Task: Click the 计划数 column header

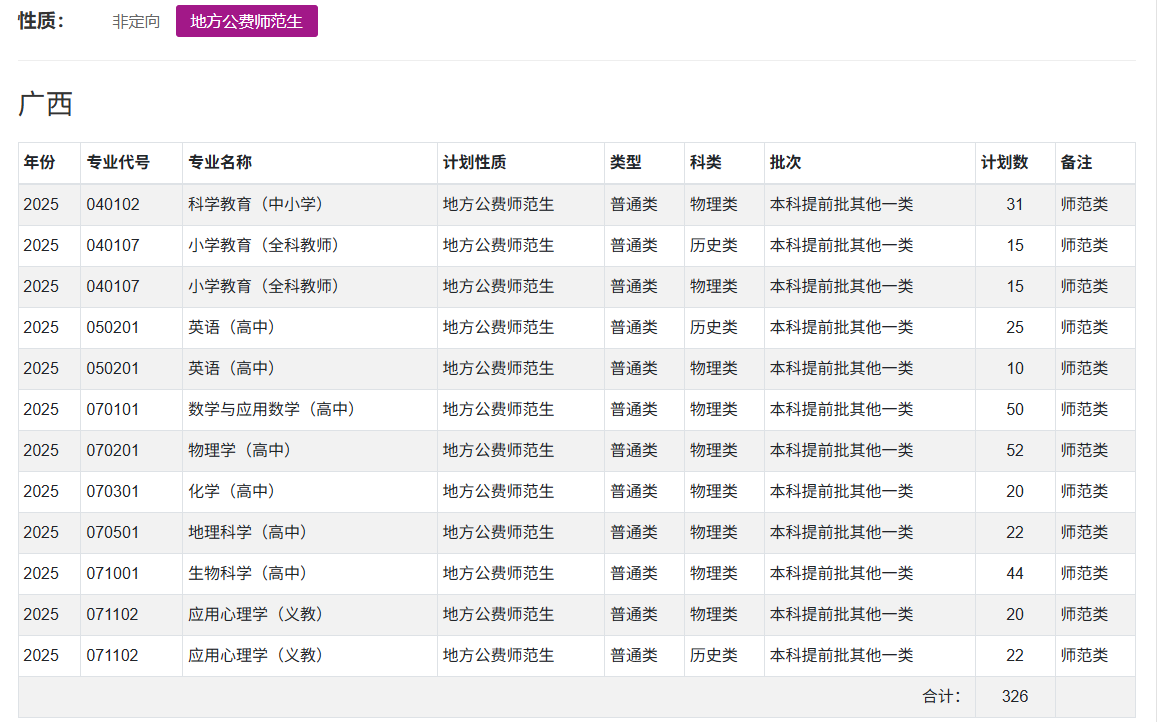Action: click(1005, 163)
